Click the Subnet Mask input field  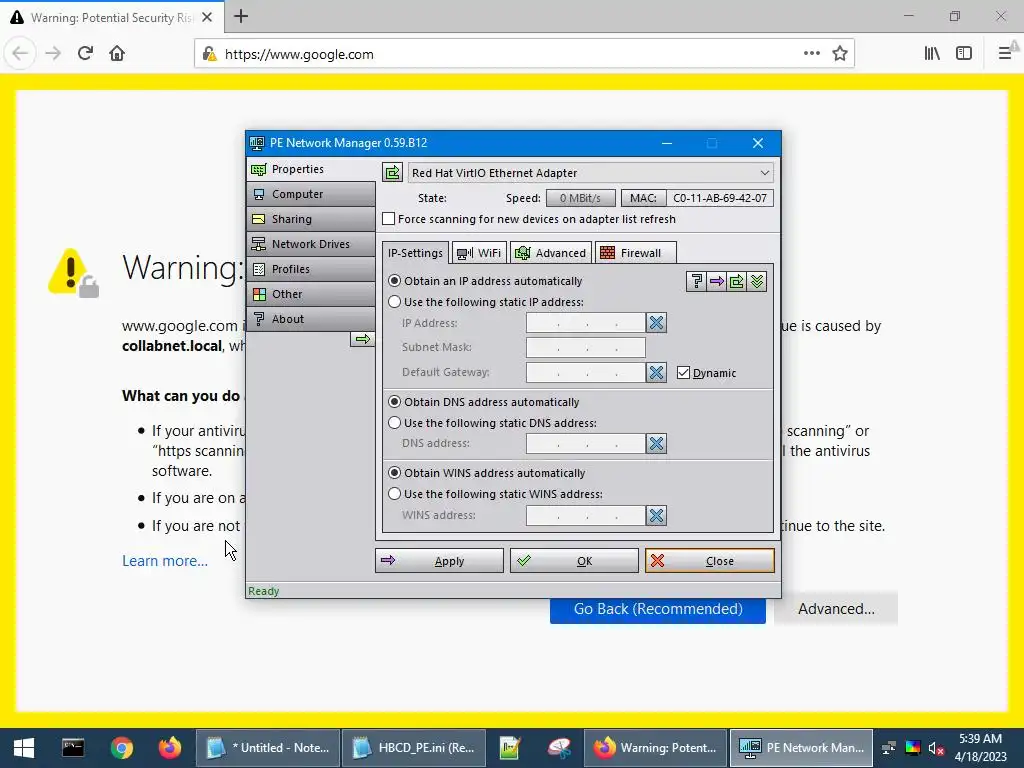[586, 347]
